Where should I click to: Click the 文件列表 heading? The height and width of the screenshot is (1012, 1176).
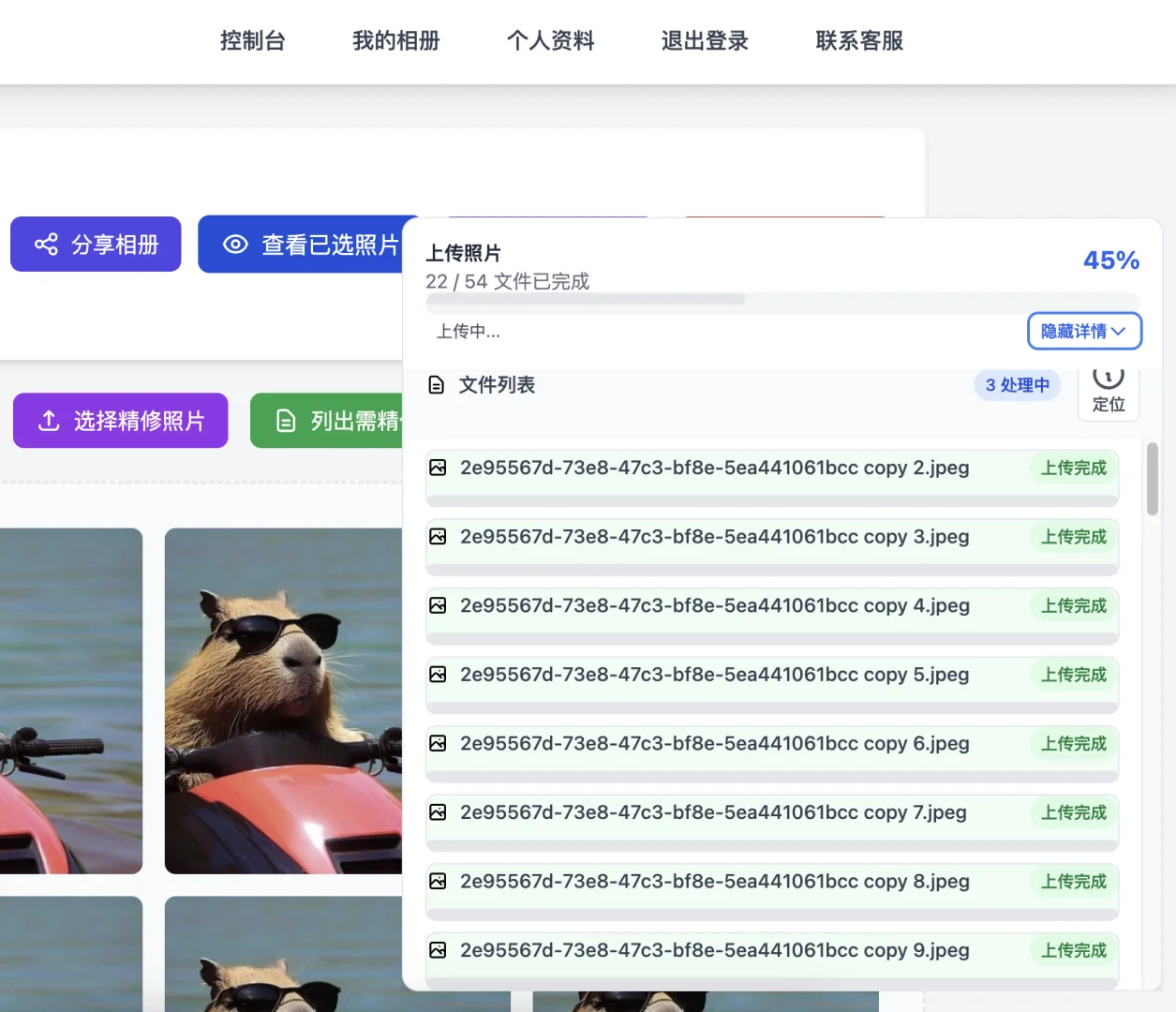tap(497, 385)
